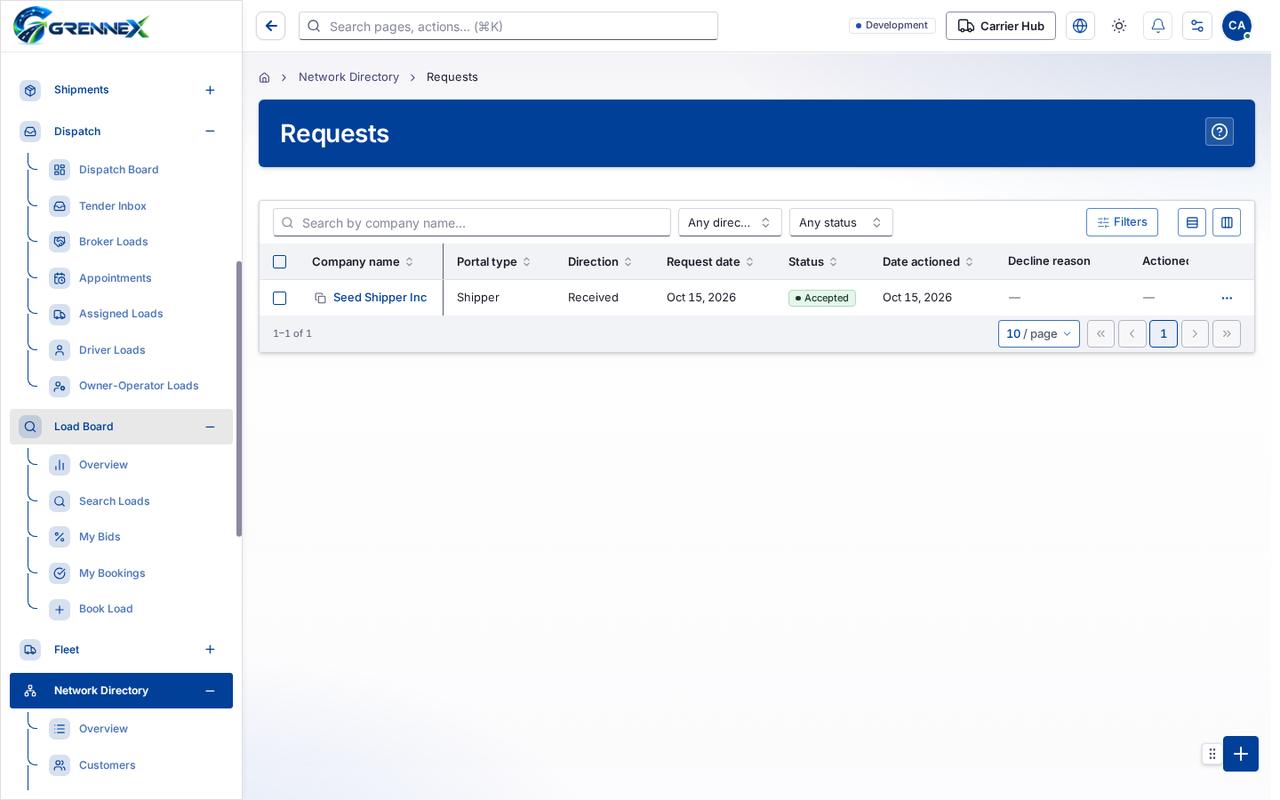Click the global Search pages, actions box
This screenshot has height=800, width=1280.
click(x=508, y=26)
